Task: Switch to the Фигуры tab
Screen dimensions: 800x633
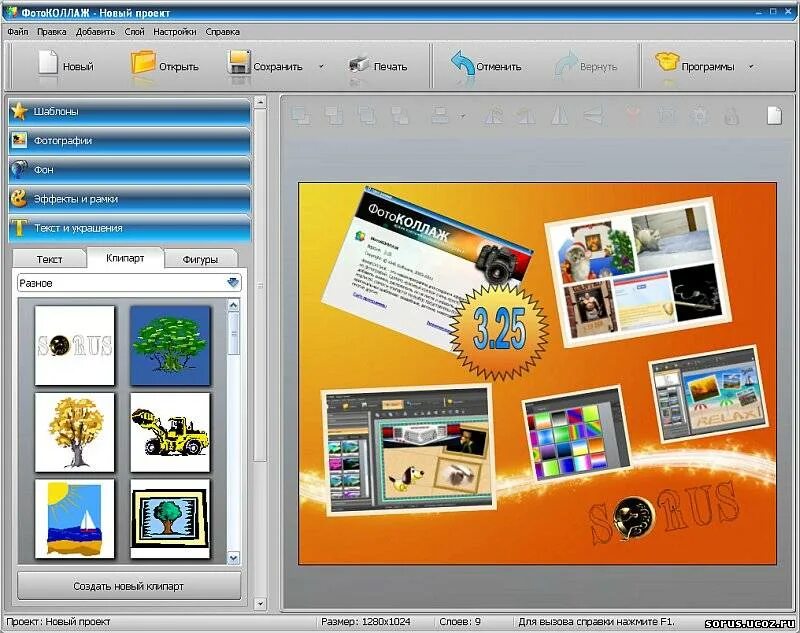Action: [200, 259]
